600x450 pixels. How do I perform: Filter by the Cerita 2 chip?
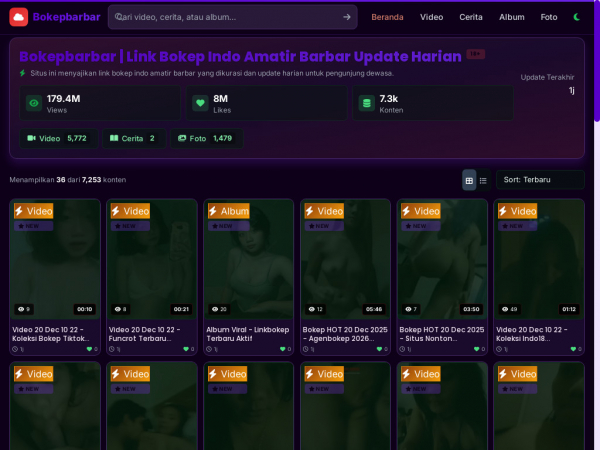134,138
